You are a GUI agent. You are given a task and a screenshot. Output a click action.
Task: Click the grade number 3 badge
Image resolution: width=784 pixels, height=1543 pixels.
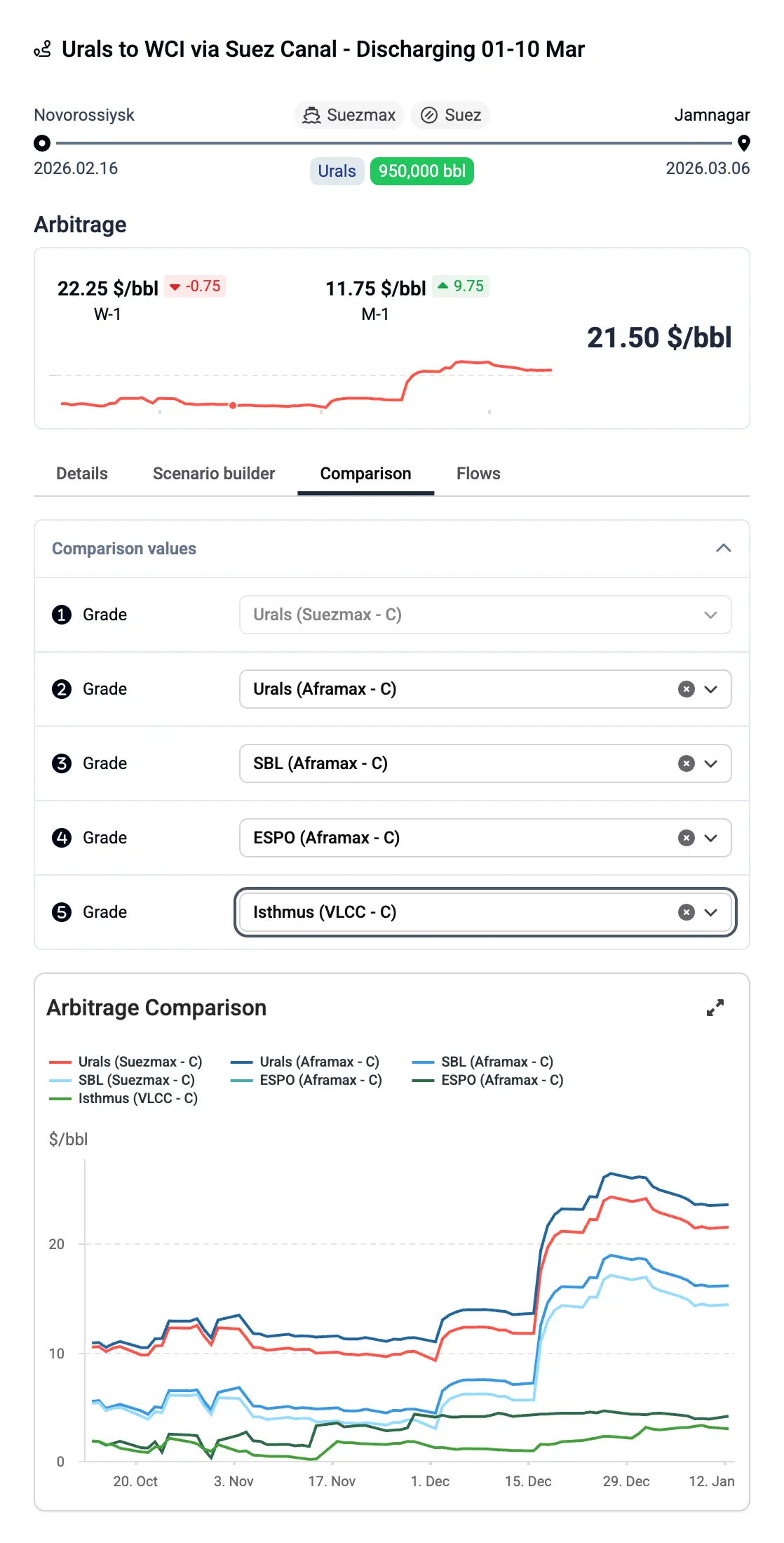tap(62, 763)
